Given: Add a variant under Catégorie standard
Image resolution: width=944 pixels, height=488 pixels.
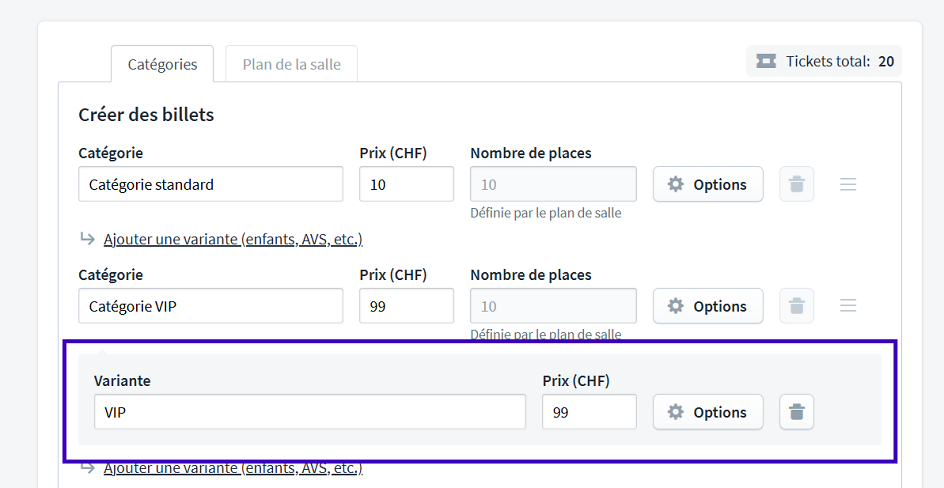Looking at the screenshot, I should [x=232, y=239].
